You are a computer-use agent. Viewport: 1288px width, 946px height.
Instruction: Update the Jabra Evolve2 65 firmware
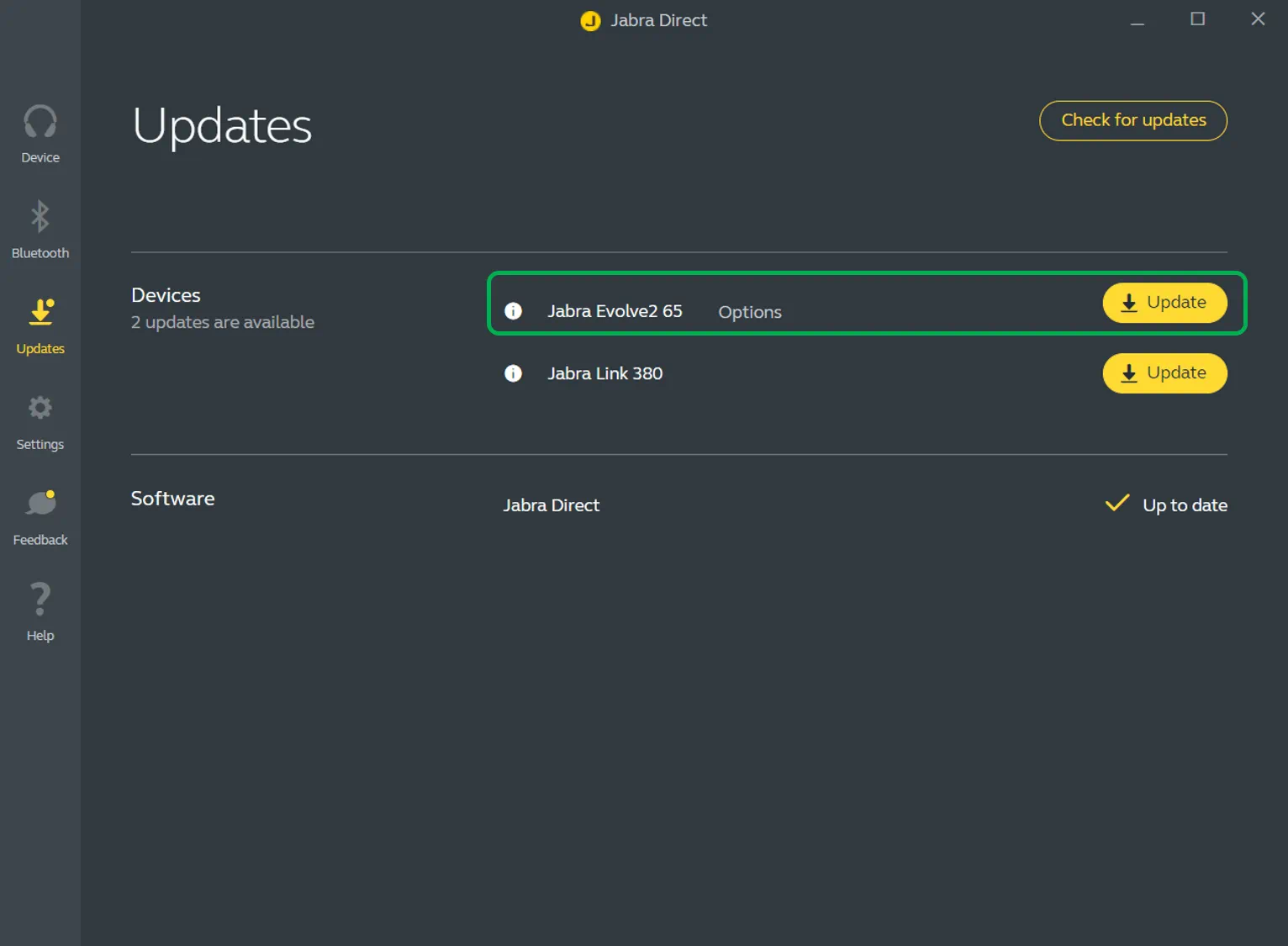1164,303
